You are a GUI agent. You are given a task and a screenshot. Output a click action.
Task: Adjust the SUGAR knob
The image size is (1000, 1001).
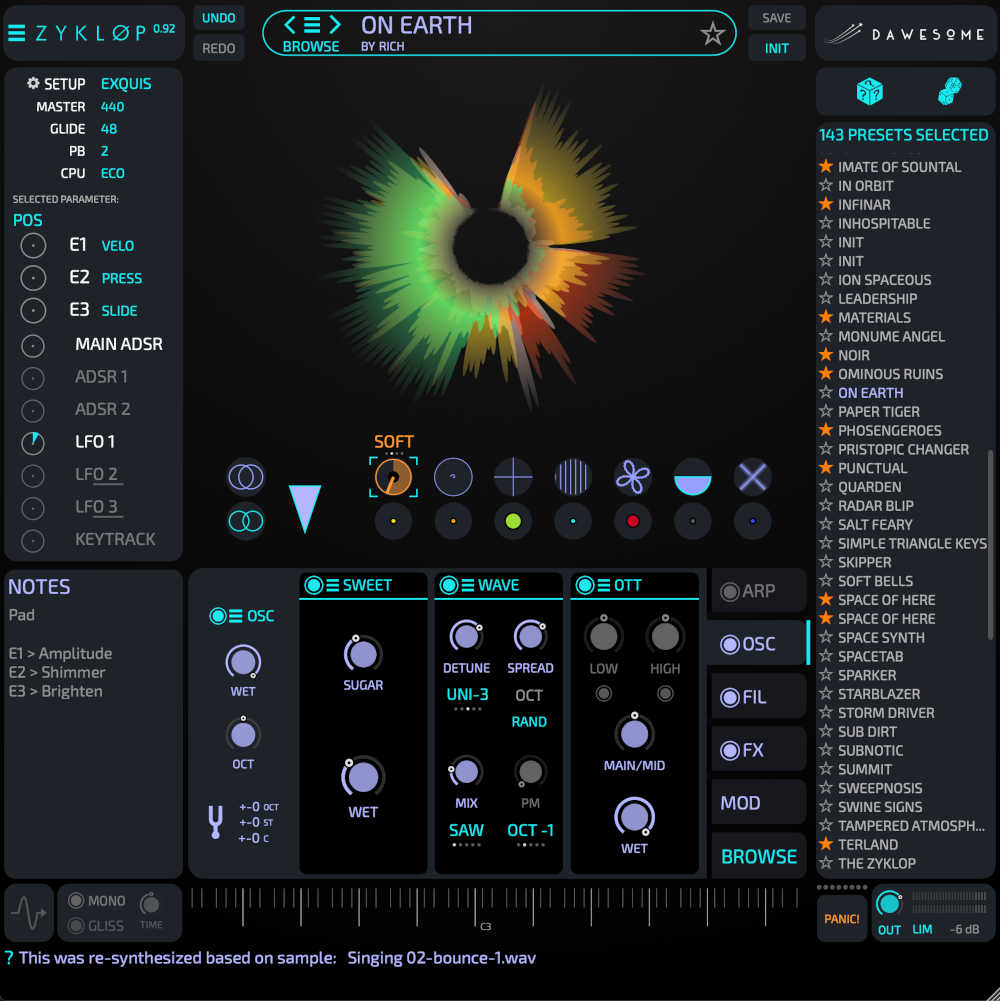[363, 654]
